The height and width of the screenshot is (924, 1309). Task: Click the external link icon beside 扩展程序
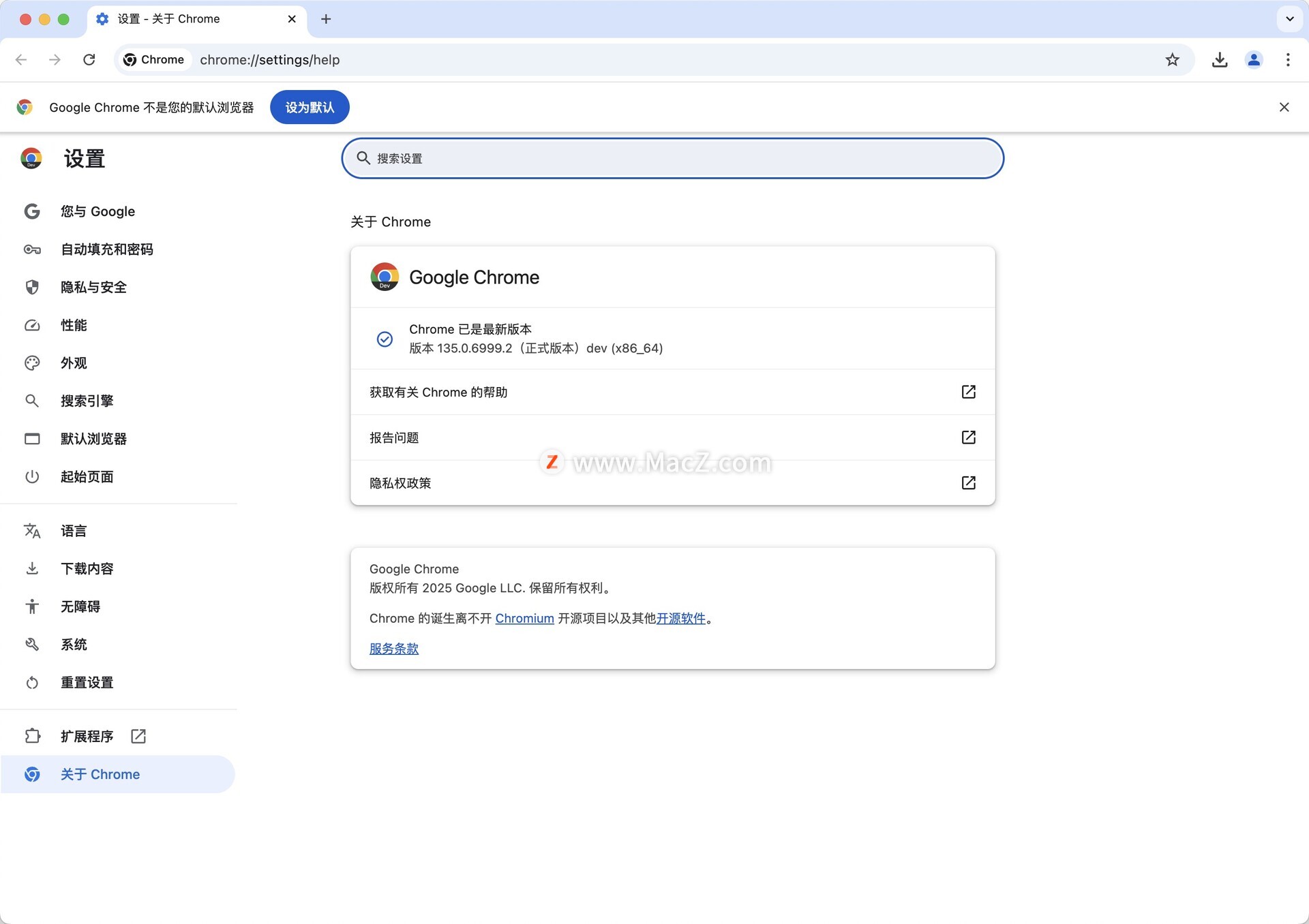pyautogui.click(x=138, y=736)
